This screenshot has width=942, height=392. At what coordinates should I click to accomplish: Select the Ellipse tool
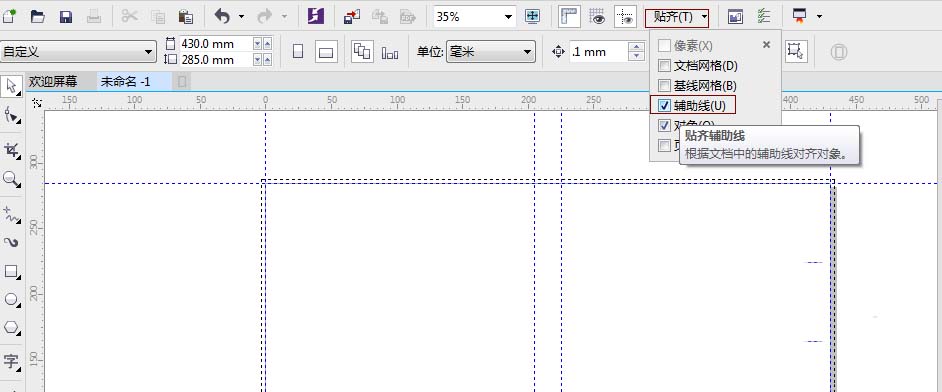coord(11,300)
